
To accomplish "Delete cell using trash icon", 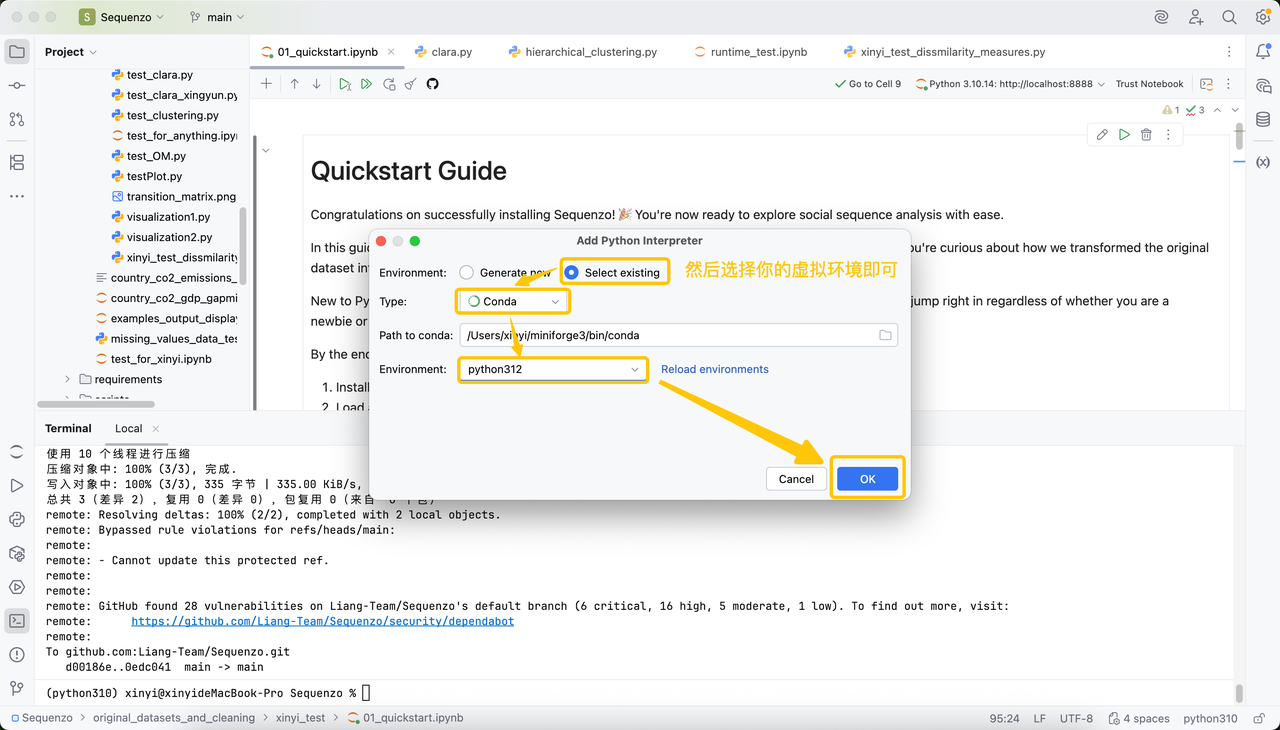I will [x=1146, y=134].
